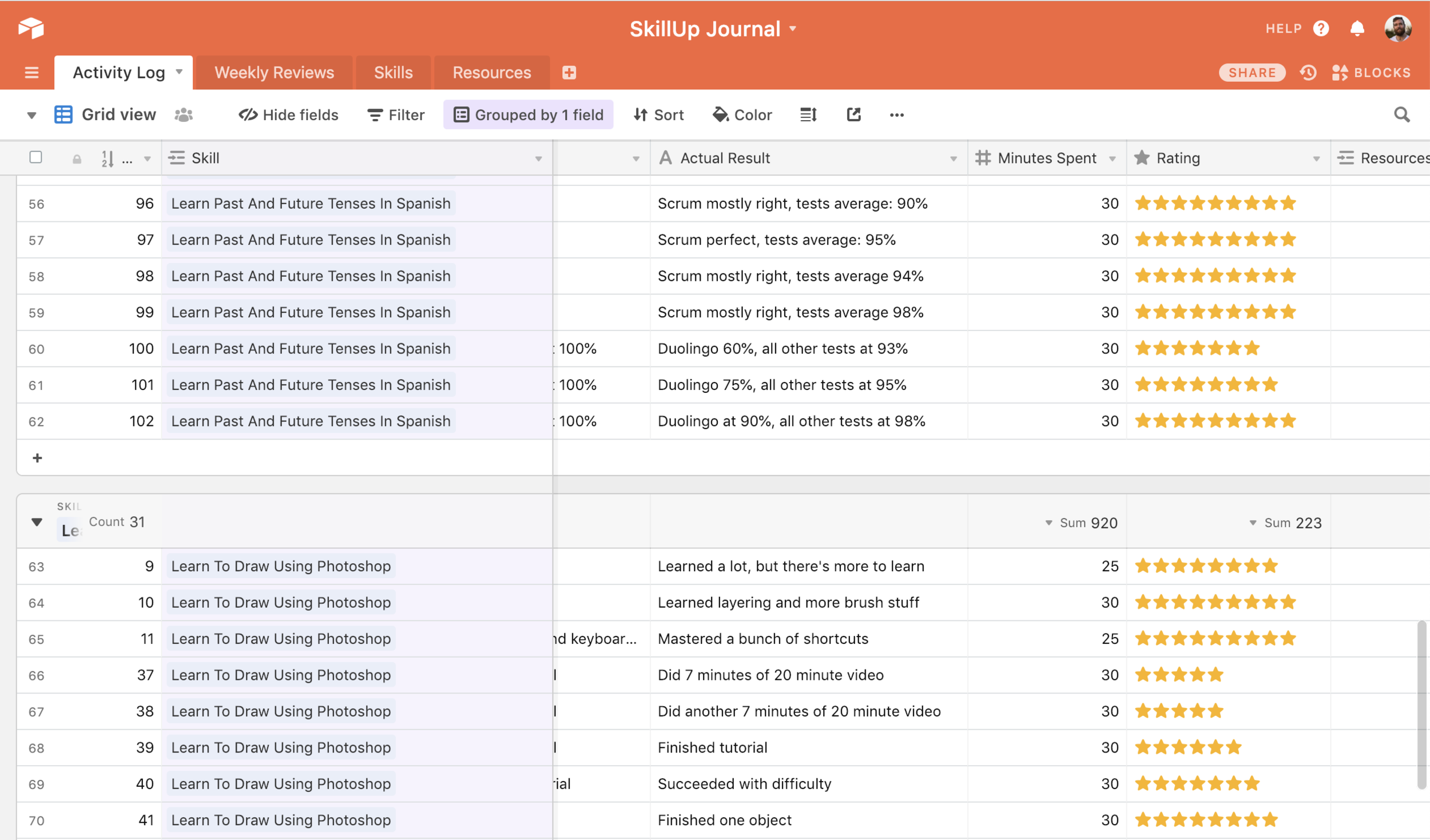The height and width of the screenshot is (840, 1430).
Task: Open the Sort options
Action: click(x=658, y=115)
